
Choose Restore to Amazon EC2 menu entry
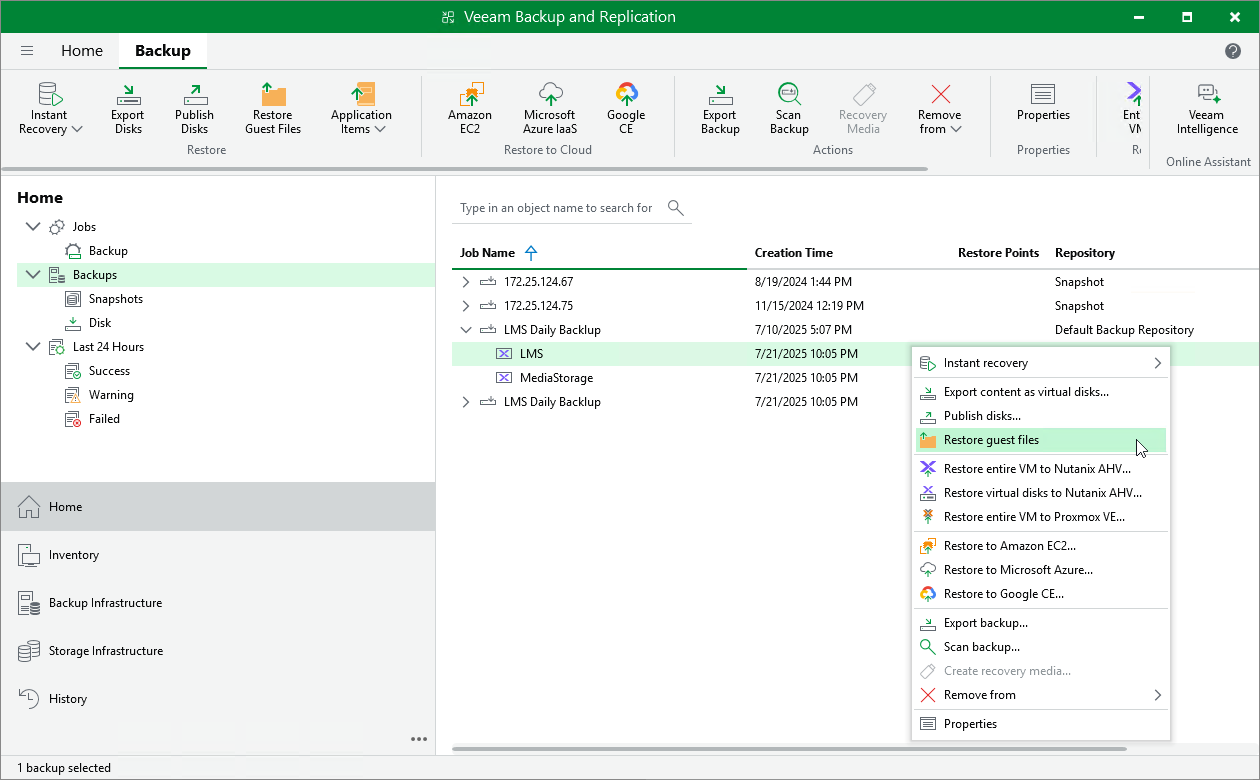click(x=1009, y=546)
